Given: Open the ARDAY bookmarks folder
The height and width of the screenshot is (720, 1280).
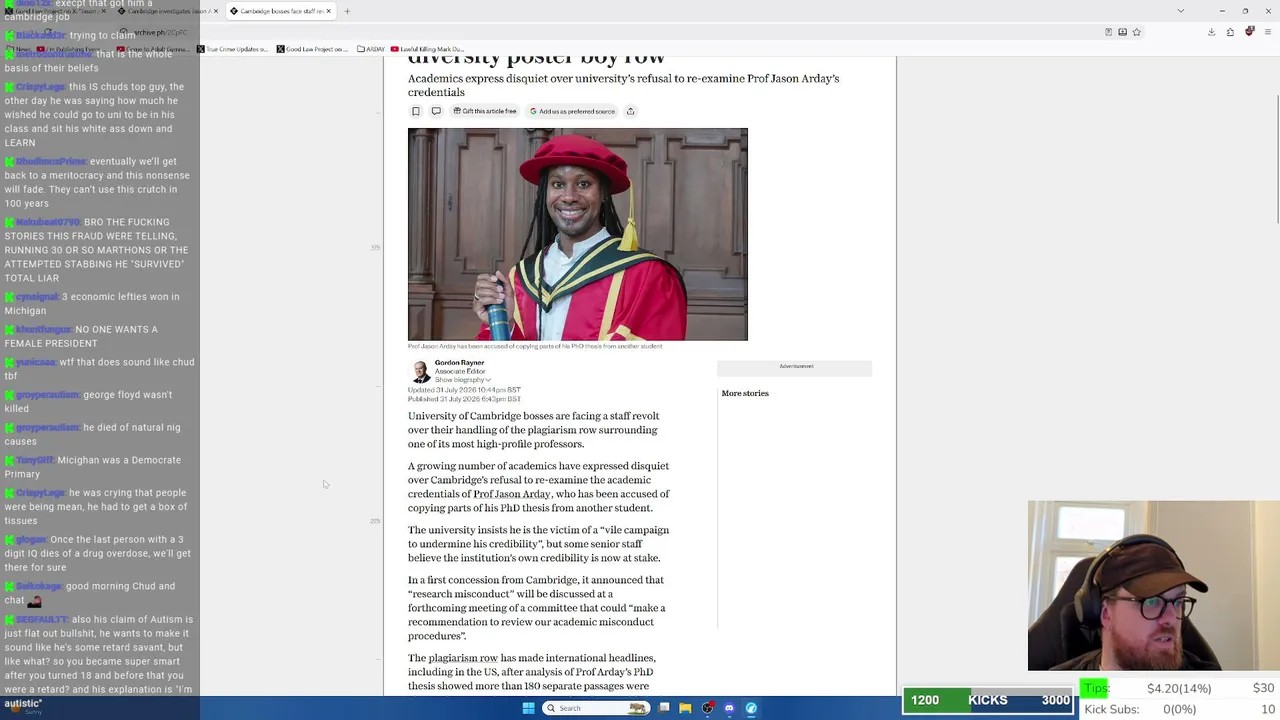Looking at the screenshot, I should 371,49.
